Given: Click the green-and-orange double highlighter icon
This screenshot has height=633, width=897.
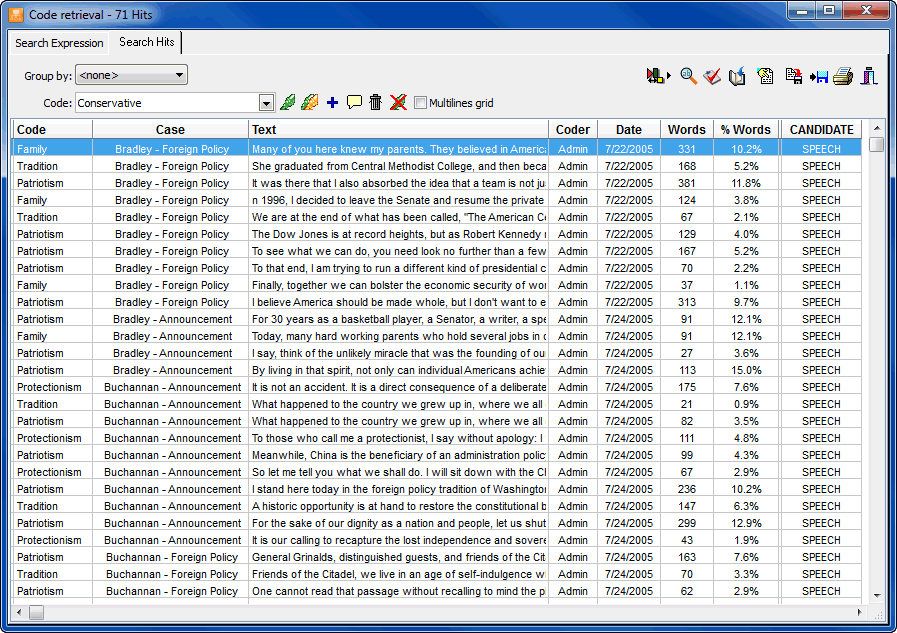Looking at the screenshot, I should point(309,103).
